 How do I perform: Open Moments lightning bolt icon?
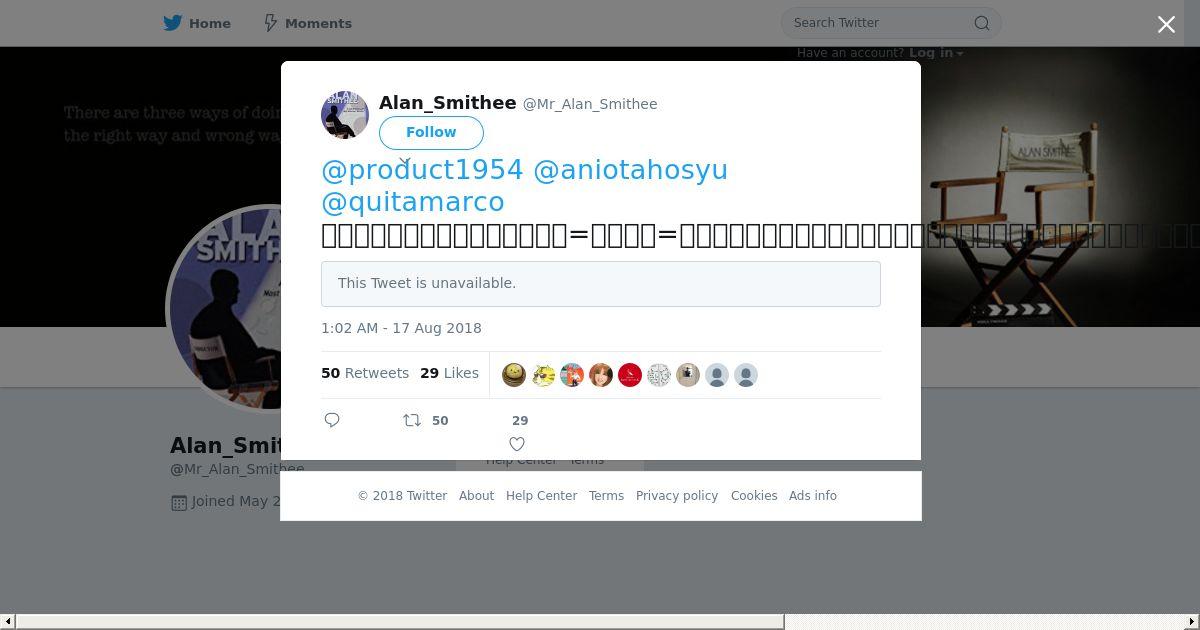click(270, 23)
